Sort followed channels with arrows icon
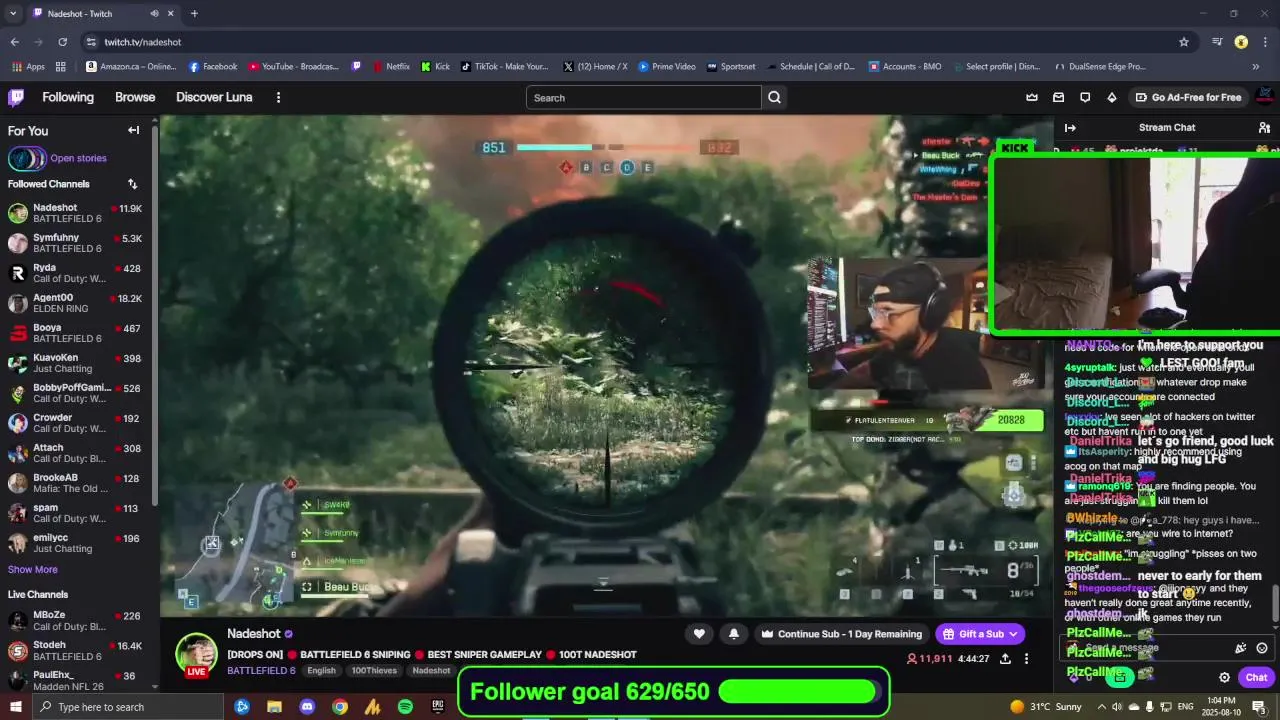 click(132, 184)
